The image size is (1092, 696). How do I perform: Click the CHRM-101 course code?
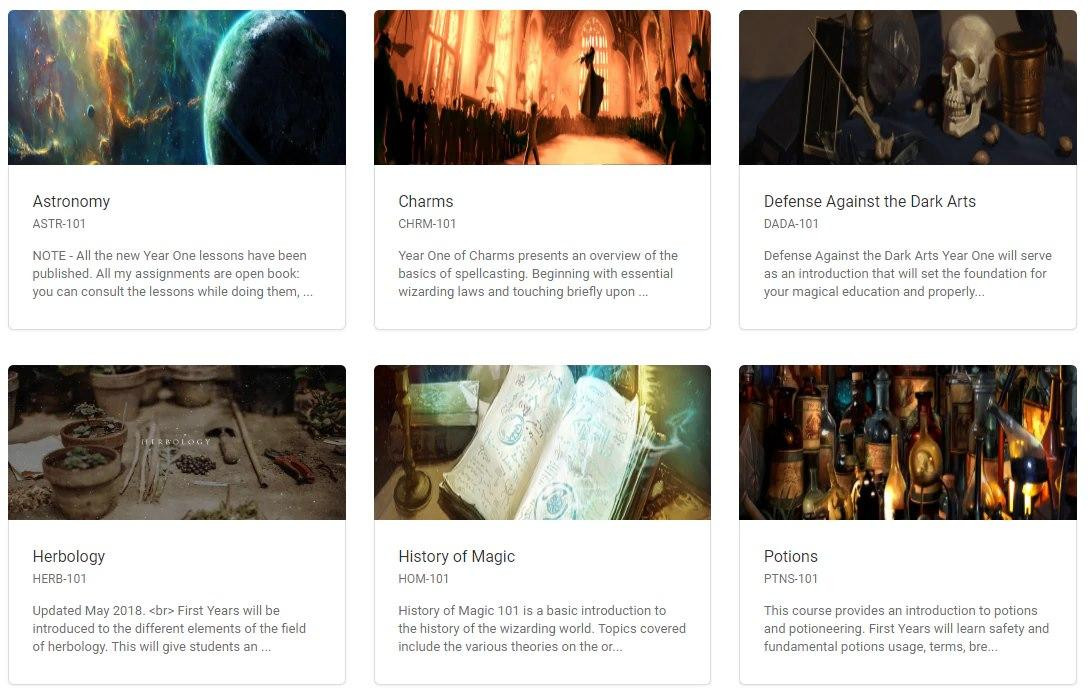(427, 224)
